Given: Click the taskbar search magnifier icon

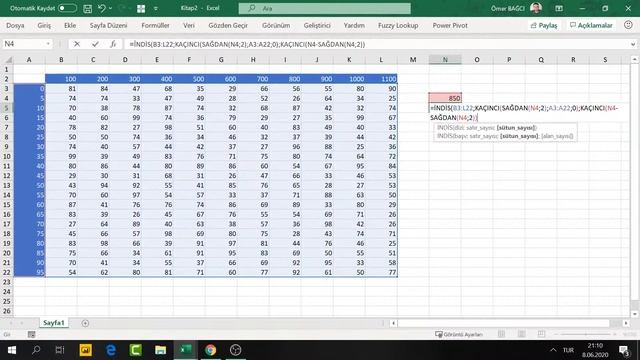Looking at the screenshot, I should click(x=36, y=350).
